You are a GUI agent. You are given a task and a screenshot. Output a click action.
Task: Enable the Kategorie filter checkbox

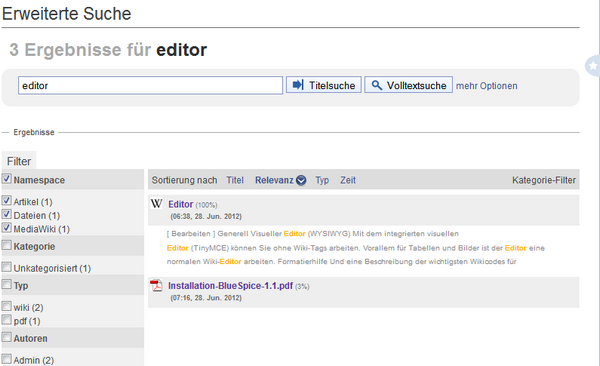pos(7,245)
